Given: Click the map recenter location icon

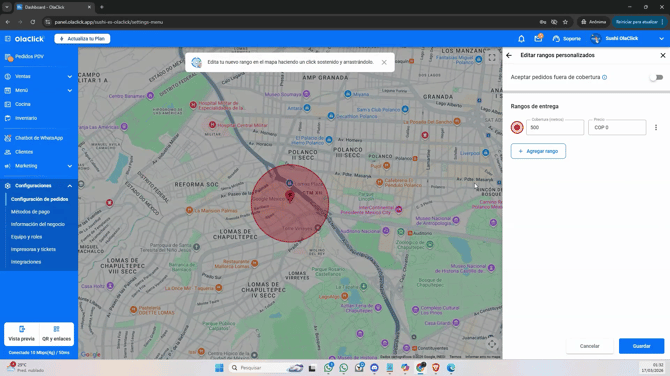Looking at the screenshot, I should pyautogui.click(x=492, y=344).
